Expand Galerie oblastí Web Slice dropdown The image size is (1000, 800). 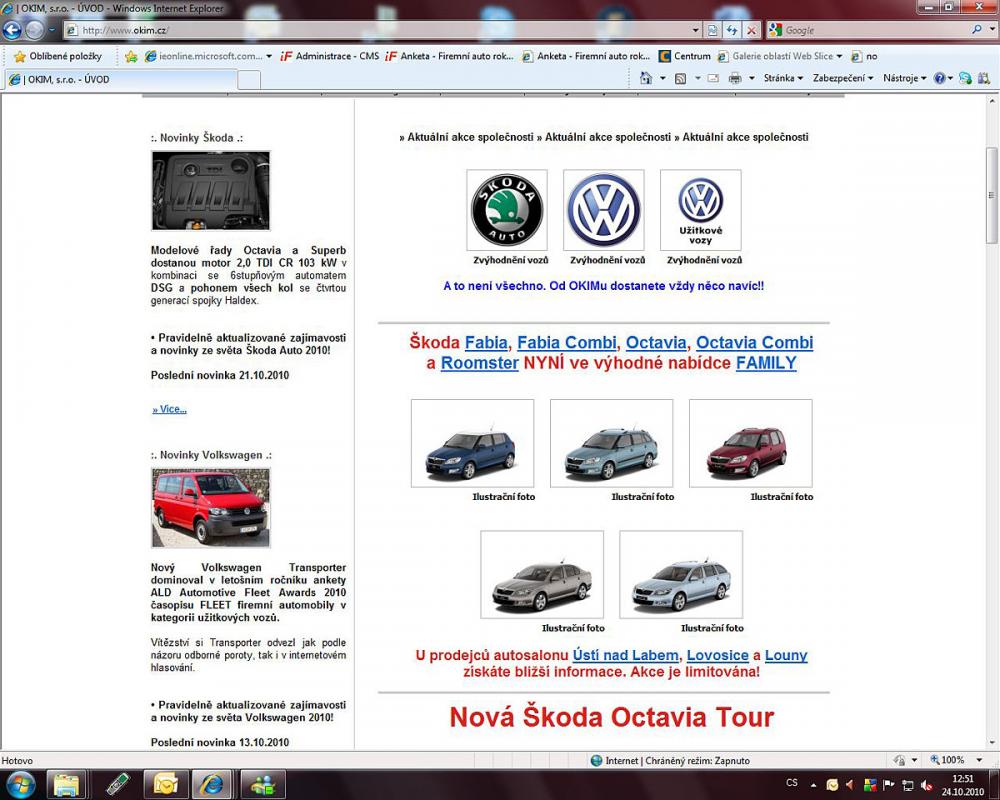[x=839, y=56]
